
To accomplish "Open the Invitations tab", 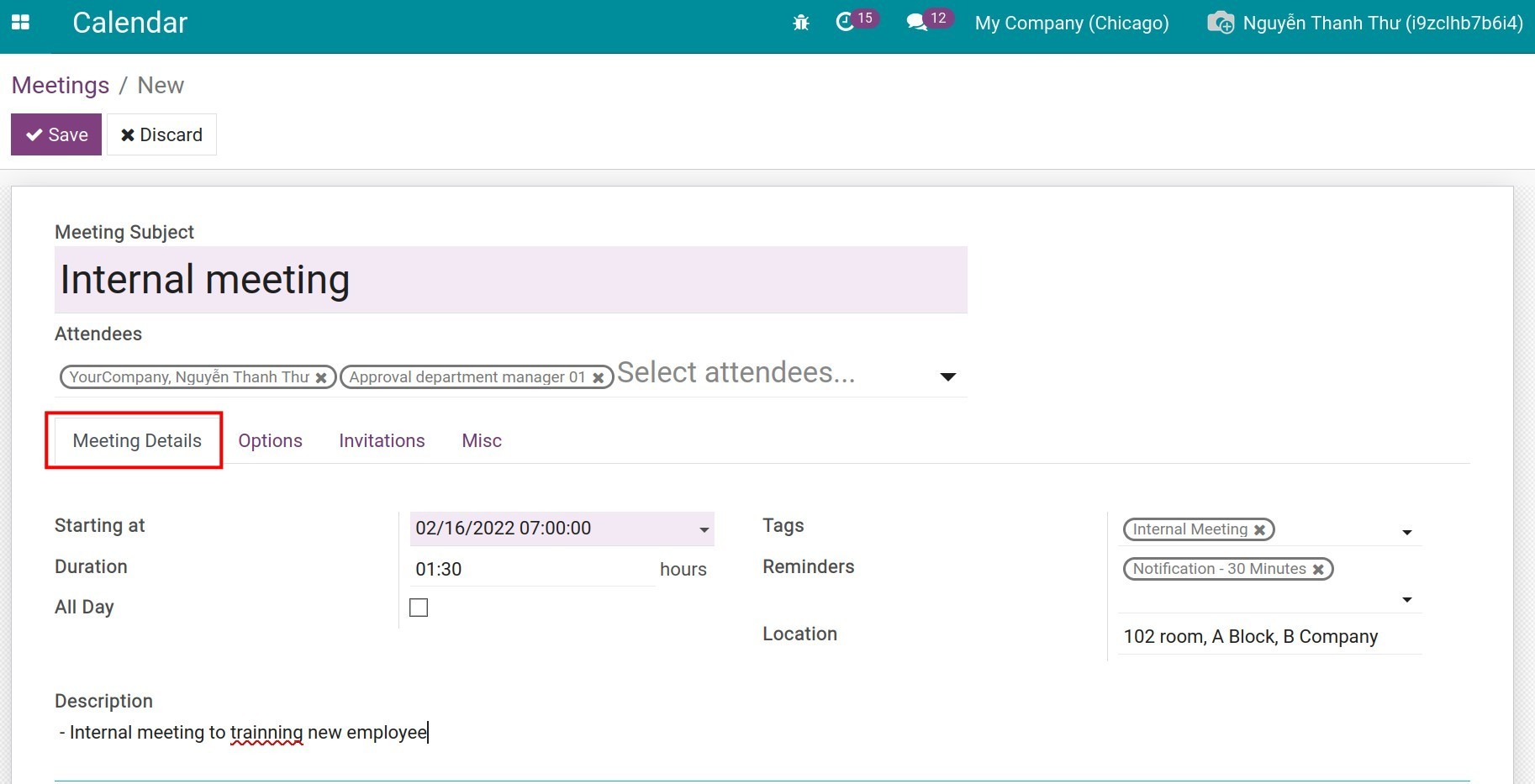I will [x=382, y=440].
